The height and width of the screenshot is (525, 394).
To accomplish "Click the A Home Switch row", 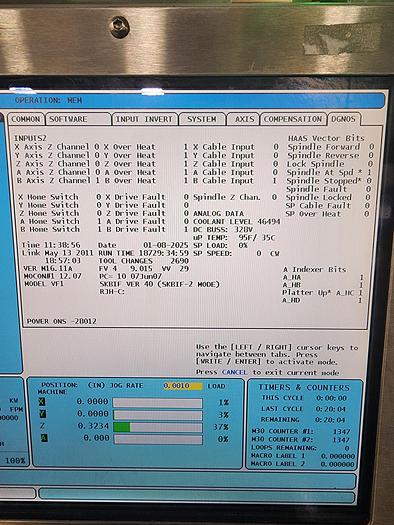I will 60,221.
